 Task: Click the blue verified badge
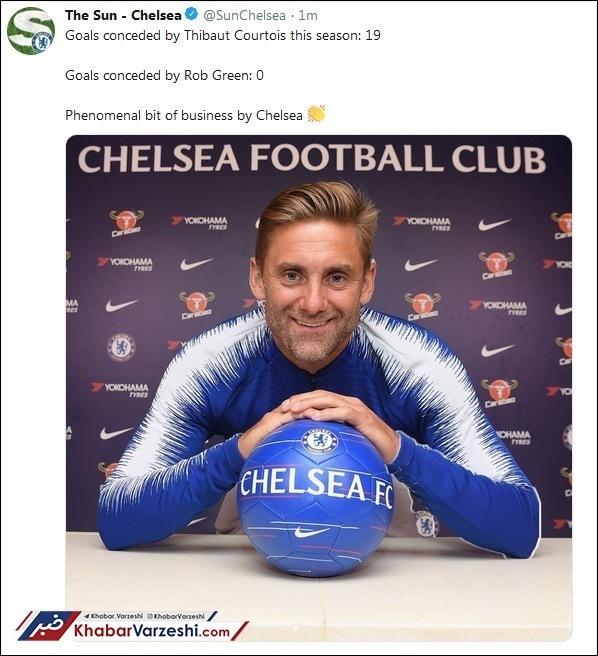pos(191,15)
